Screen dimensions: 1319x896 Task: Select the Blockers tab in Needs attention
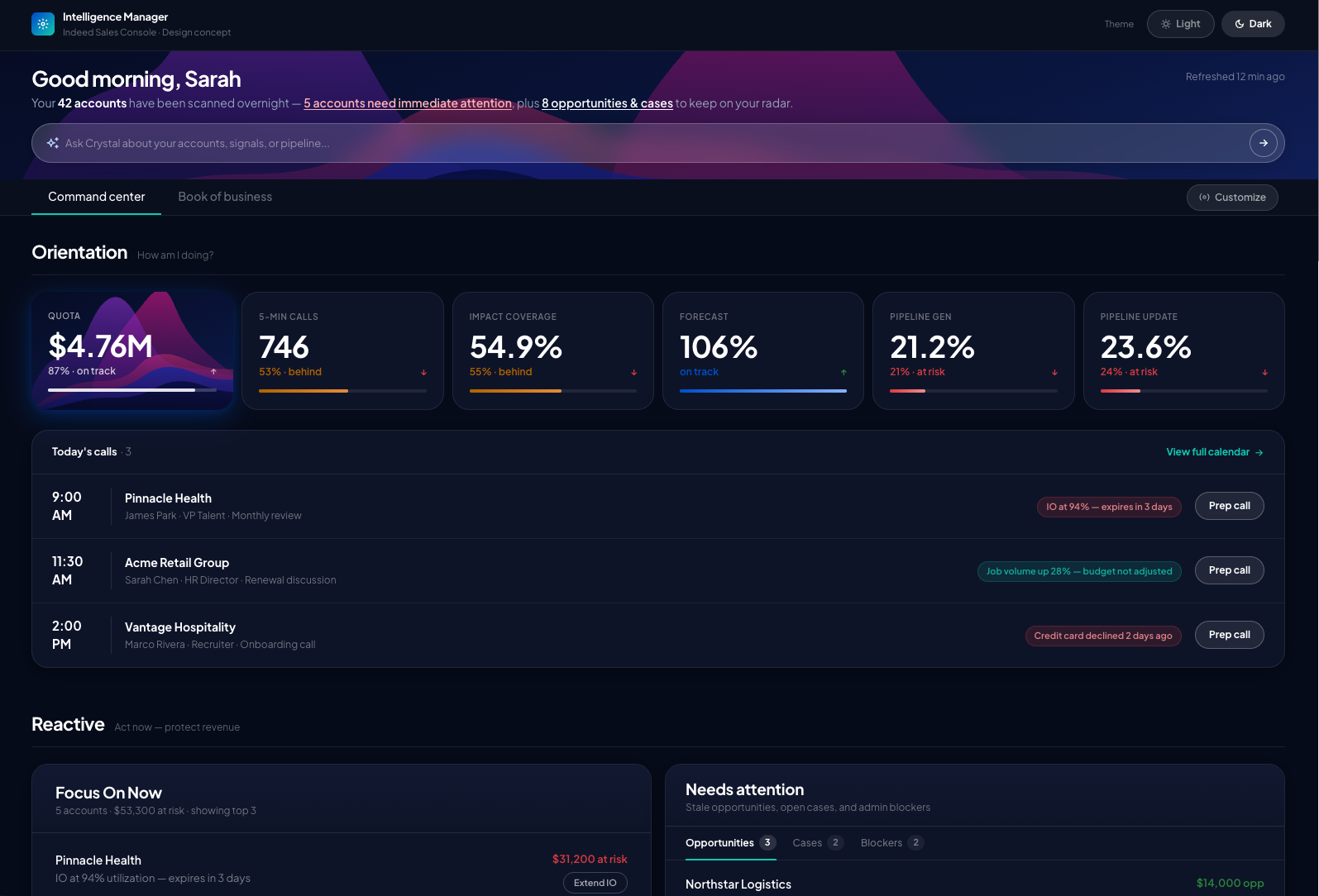[x=892, y=843]
